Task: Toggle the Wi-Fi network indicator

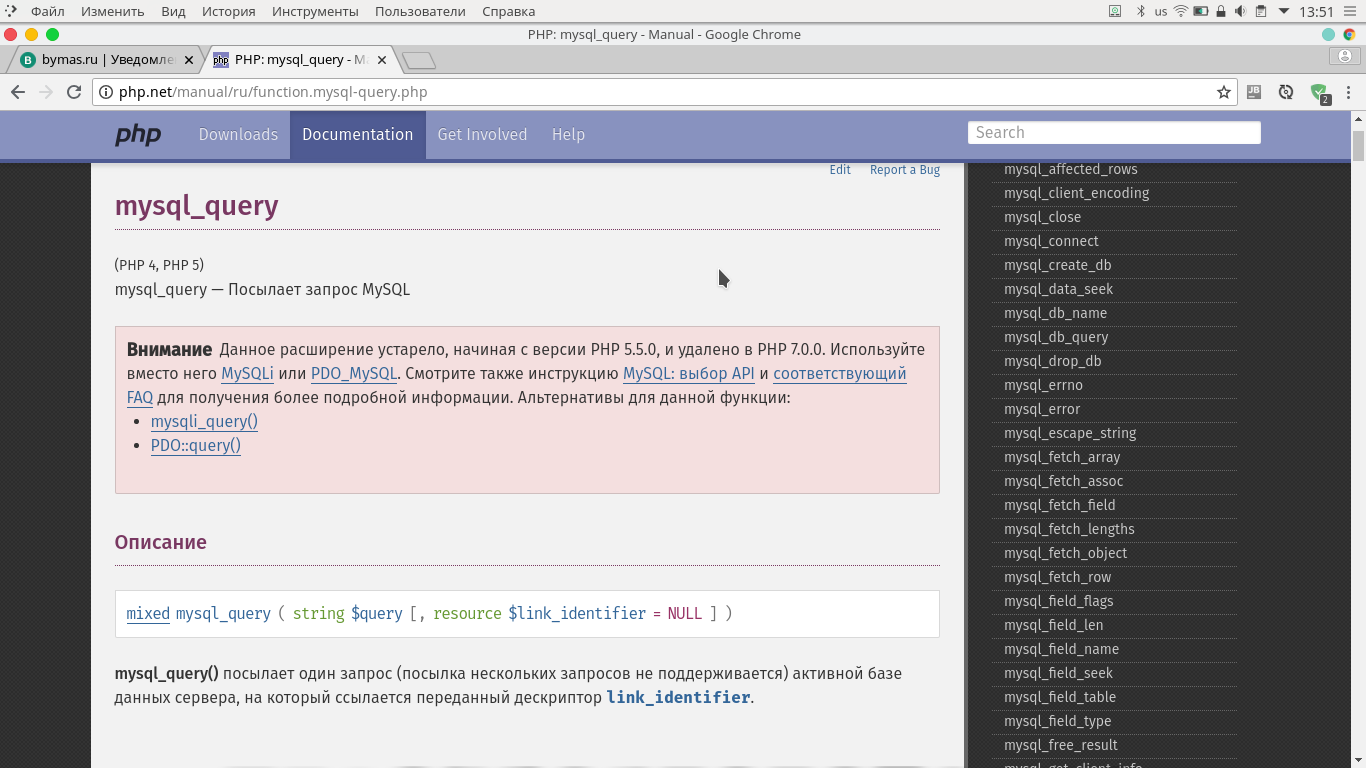Action: click(1181, 12)
